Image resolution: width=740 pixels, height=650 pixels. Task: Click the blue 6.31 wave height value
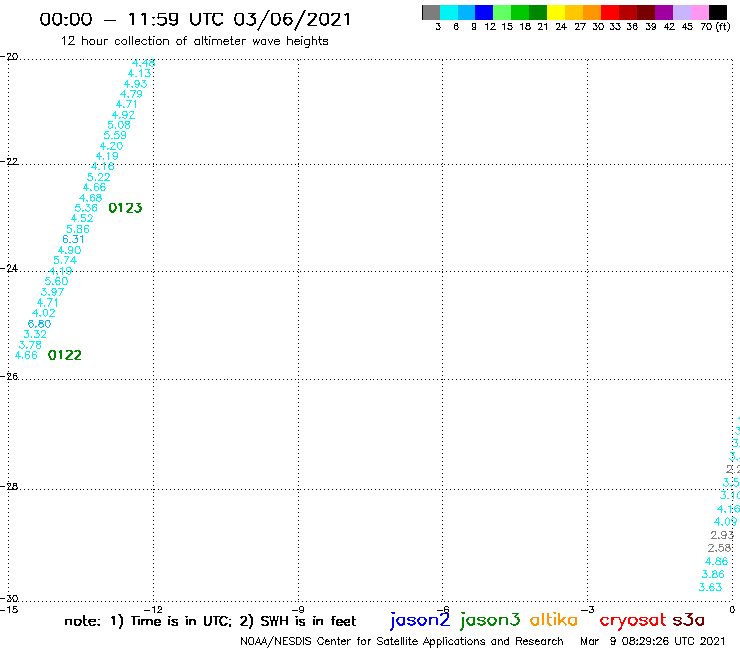(x=74, y=239)
